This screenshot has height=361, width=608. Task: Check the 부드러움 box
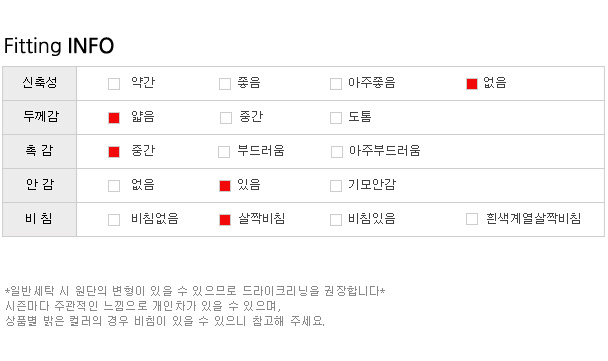tap(224, 152)
